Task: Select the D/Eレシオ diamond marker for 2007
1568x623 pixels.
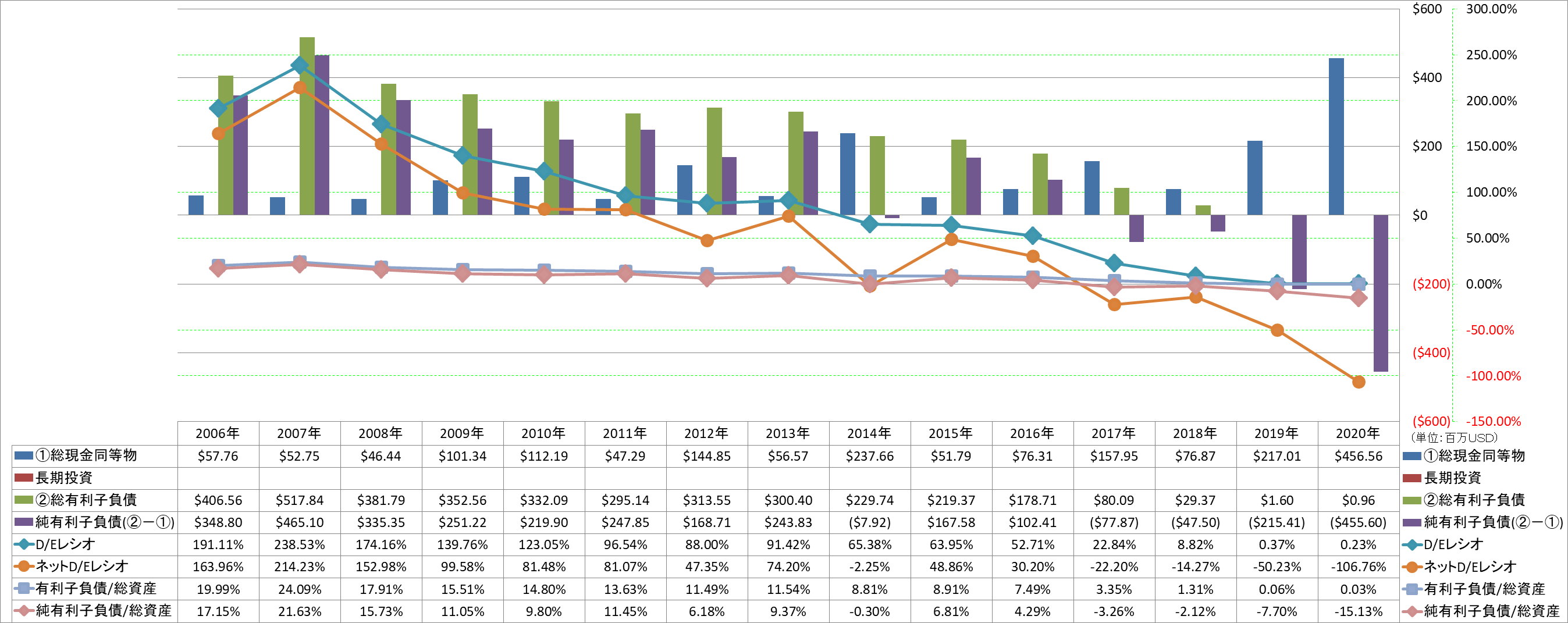Action: click(300, 65)
